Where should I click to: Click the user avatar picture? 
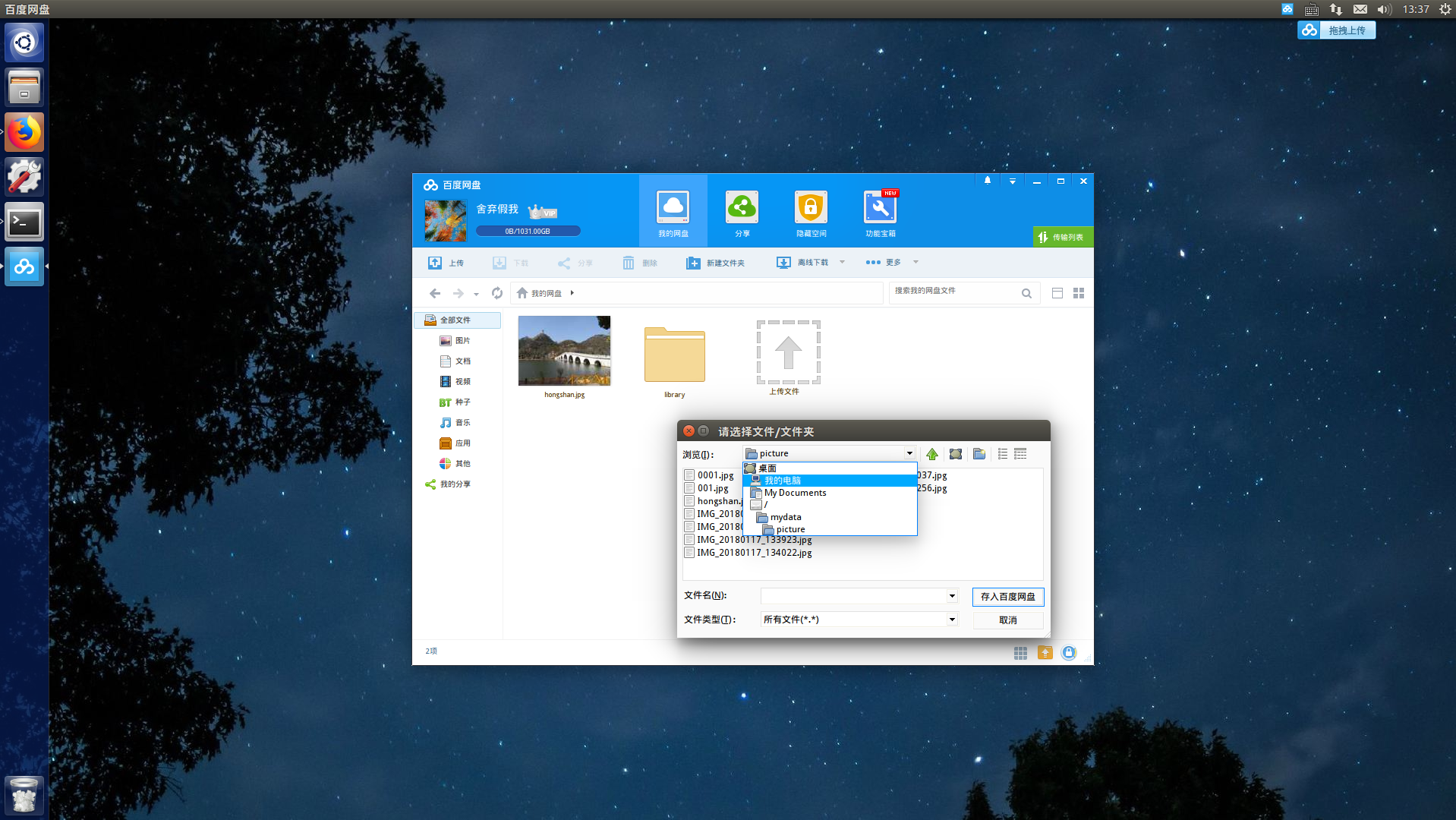coord(446,220)
